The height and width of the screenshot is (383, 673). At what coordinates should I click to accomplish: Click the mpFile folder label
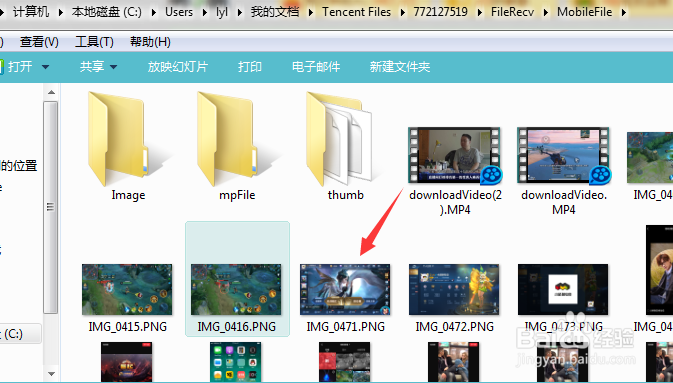point(237,195)
